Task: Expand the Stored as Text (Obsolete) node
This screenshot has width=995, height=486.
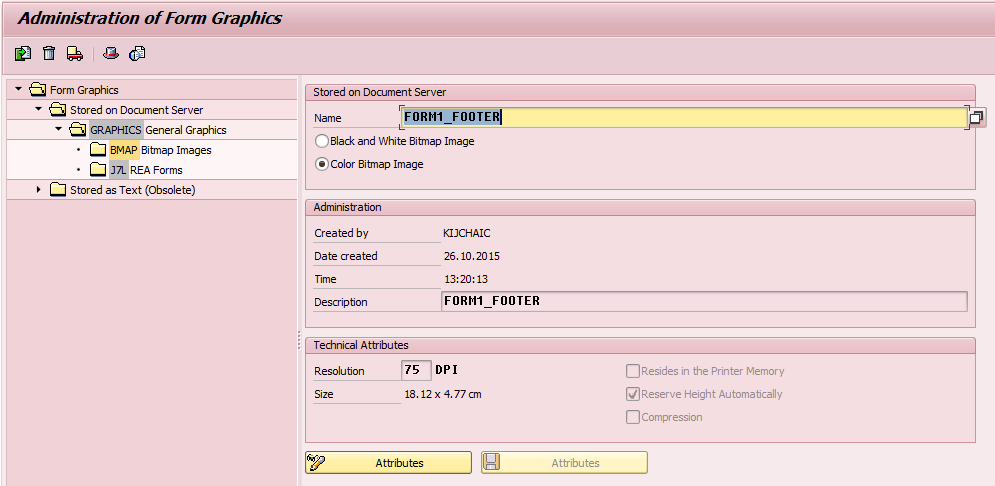Action: pyautogui.click(x=39, y=190)
